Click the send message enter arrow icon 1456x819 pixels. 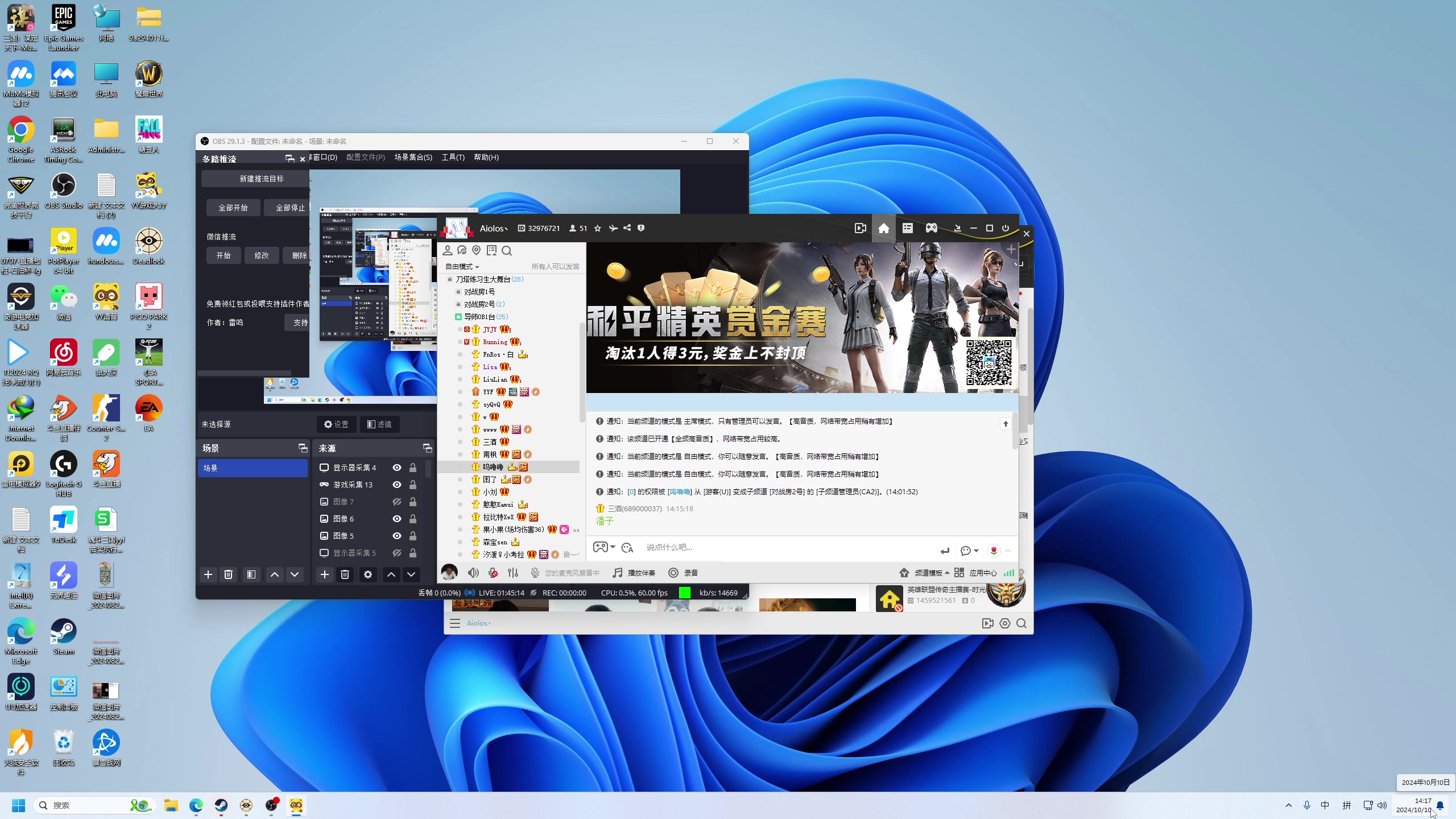(945, 551)
